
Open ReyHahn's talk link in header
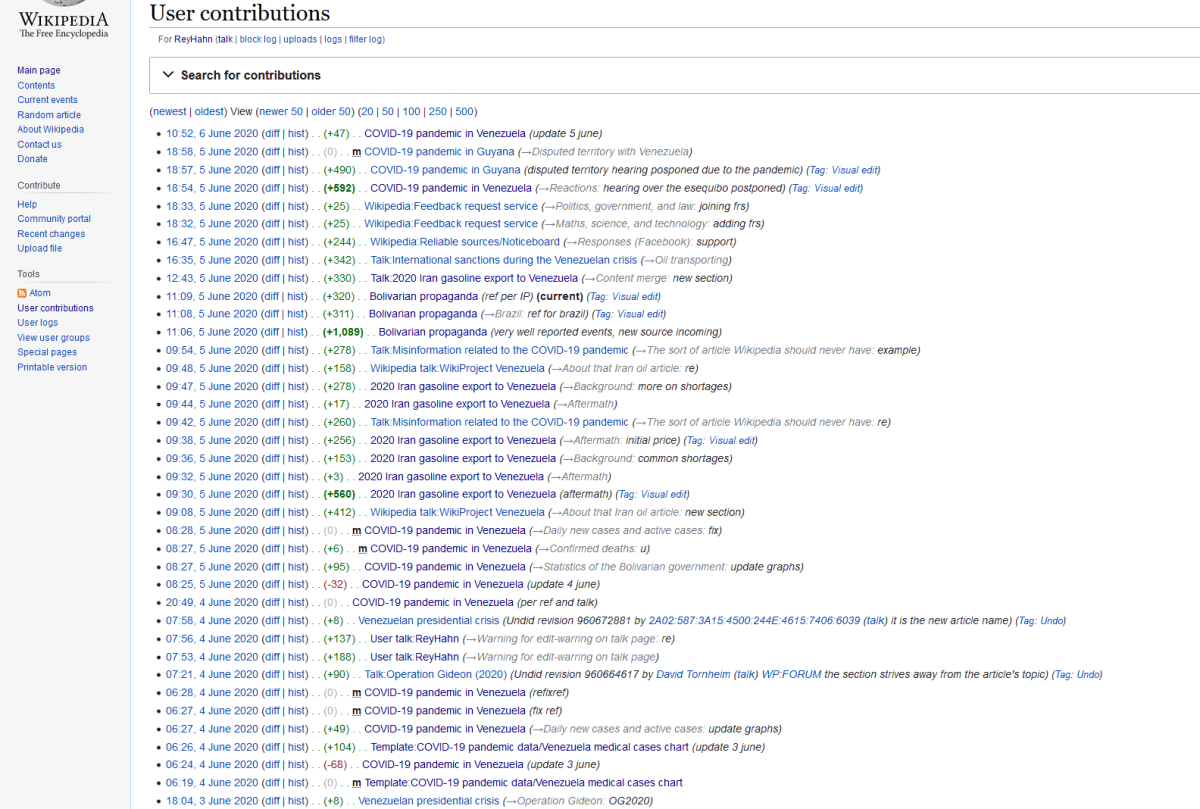pyautogui.click(x=225, y=39)
